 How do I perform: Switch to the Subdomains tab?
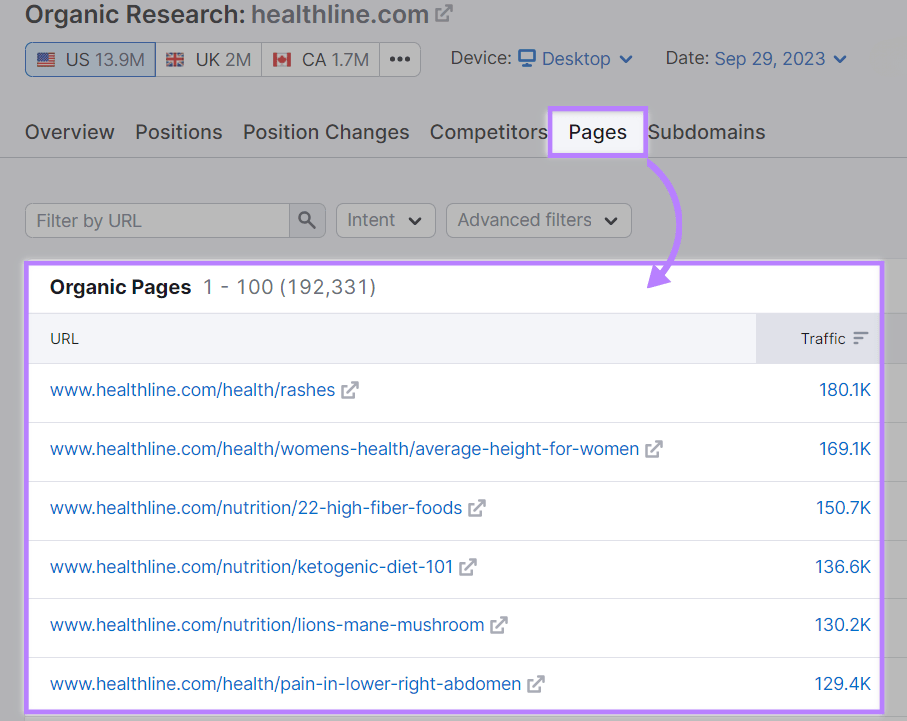pos(706,133)
